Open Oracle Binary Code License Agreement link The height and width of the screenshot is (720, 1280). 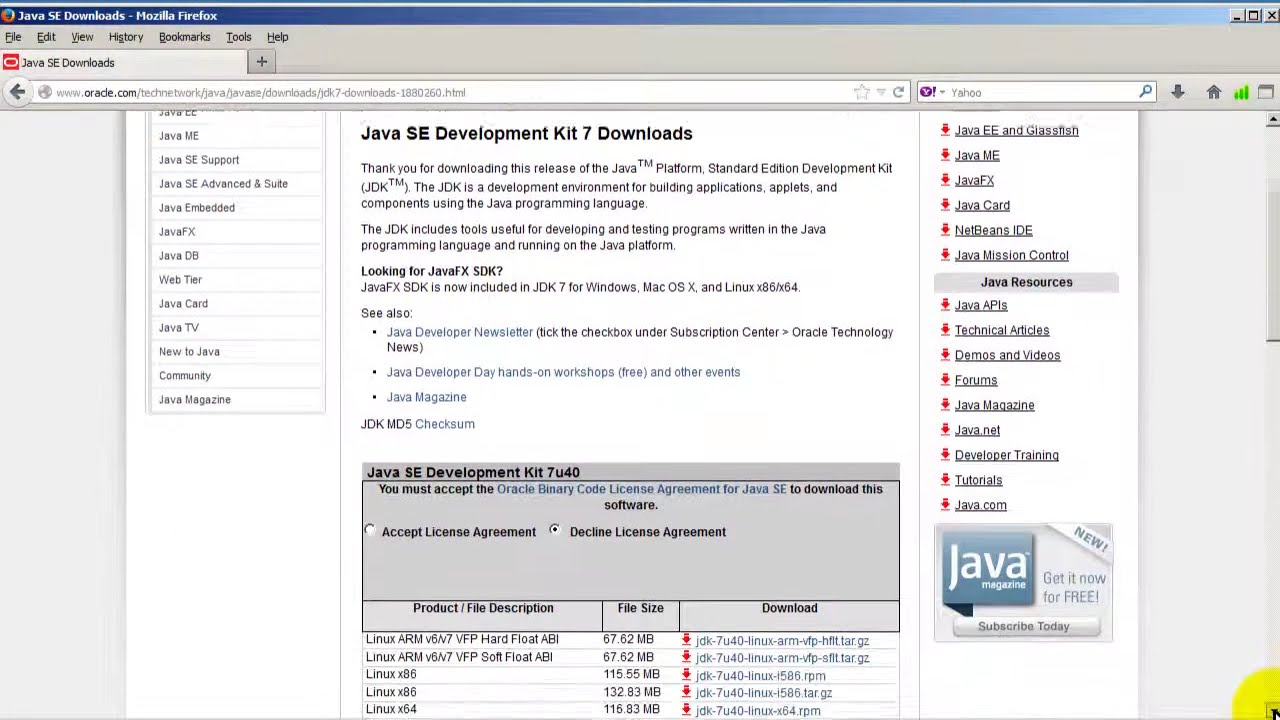pos(642,489)
